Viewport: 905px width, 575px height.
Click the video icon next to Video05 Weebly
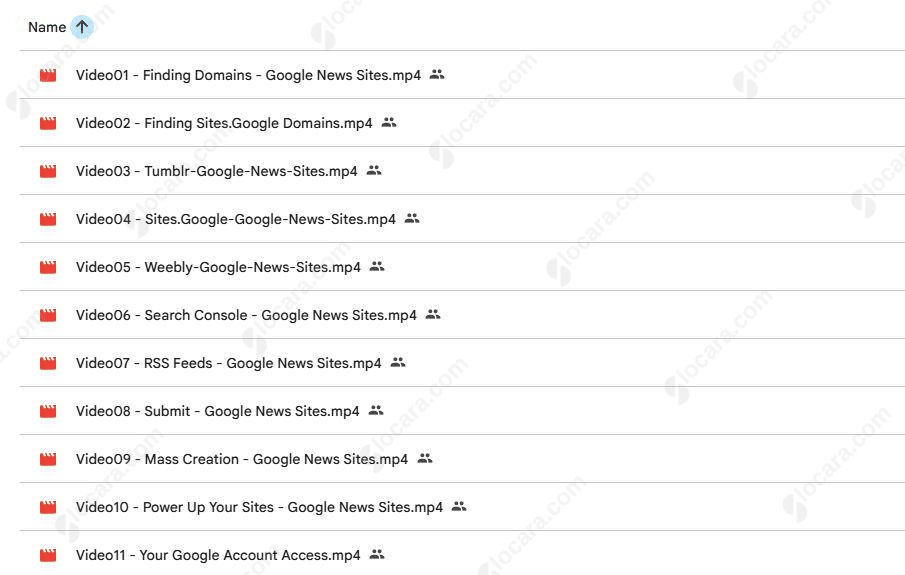click(48, 267)
